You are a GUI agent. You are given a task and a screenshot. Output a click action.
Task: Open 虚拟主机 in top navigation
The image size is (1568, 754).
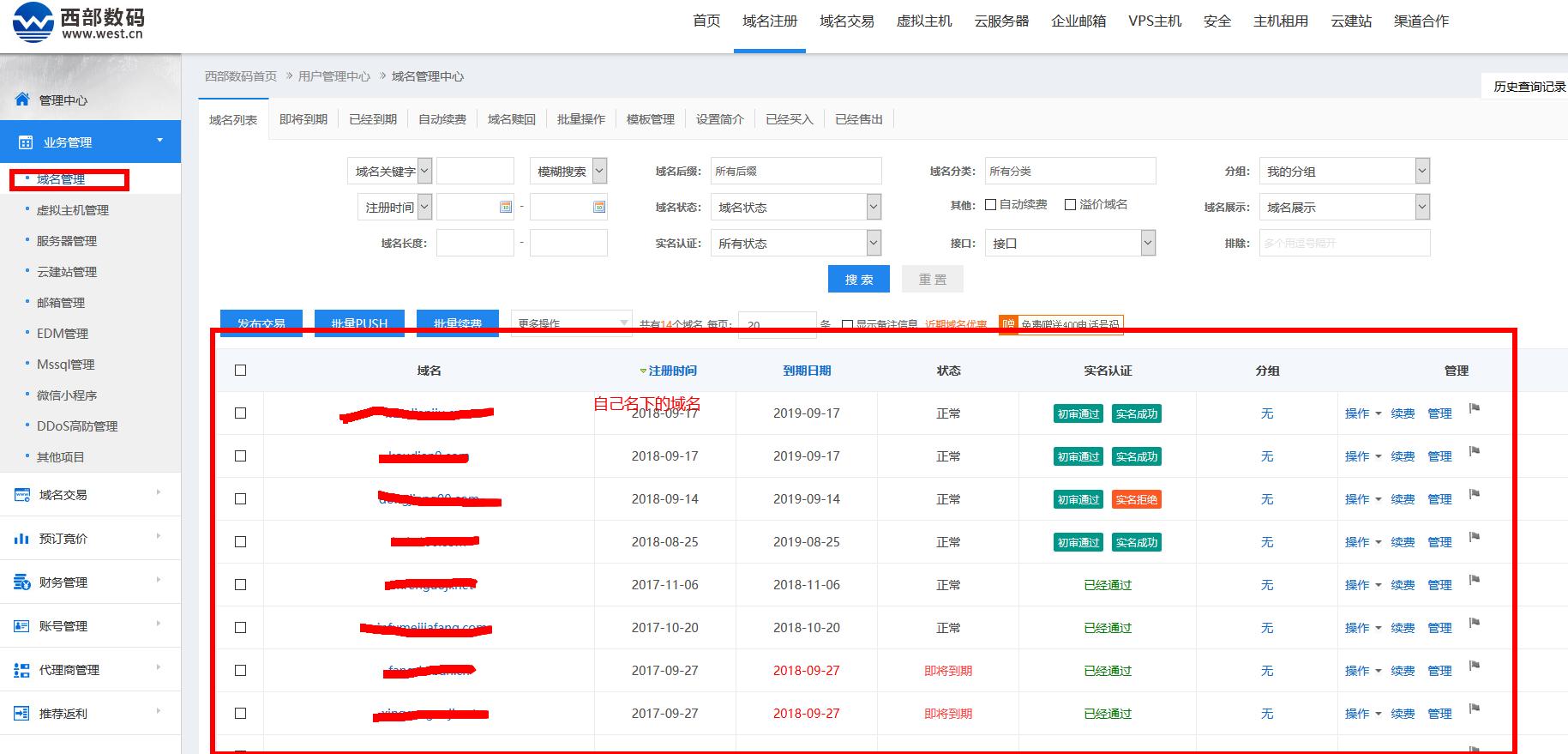point(924,21)
